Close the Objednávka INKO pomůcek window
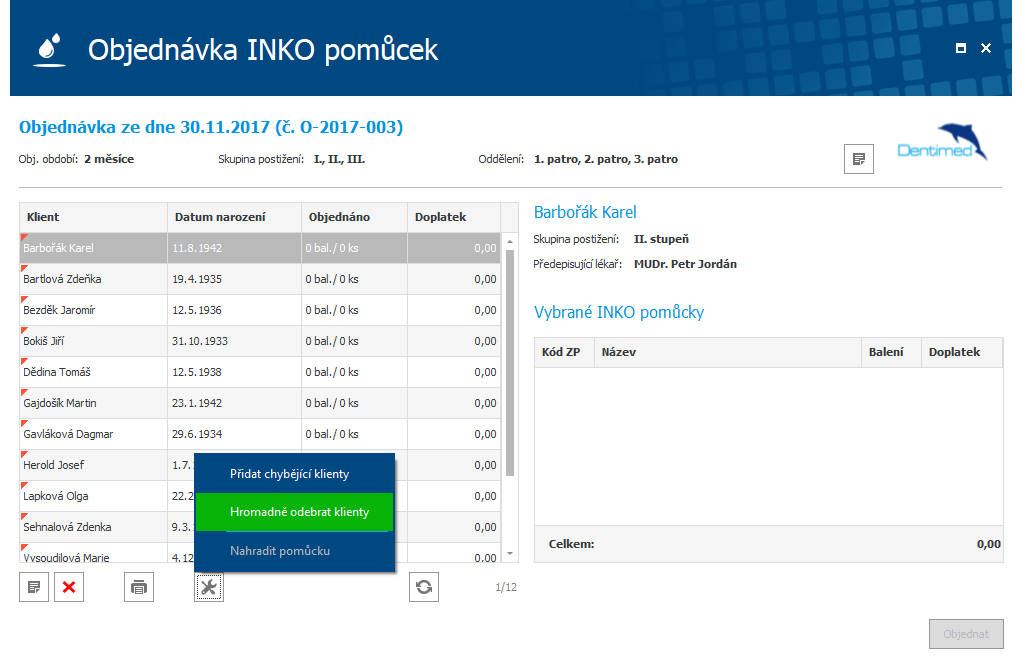1022x664 pixels. tap(986, 48)
